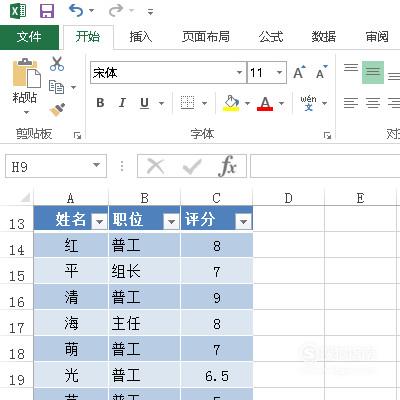The width and height of the screenshot is (400, 400).
Task: Click the Excel application icon
Action: point(18,11)
